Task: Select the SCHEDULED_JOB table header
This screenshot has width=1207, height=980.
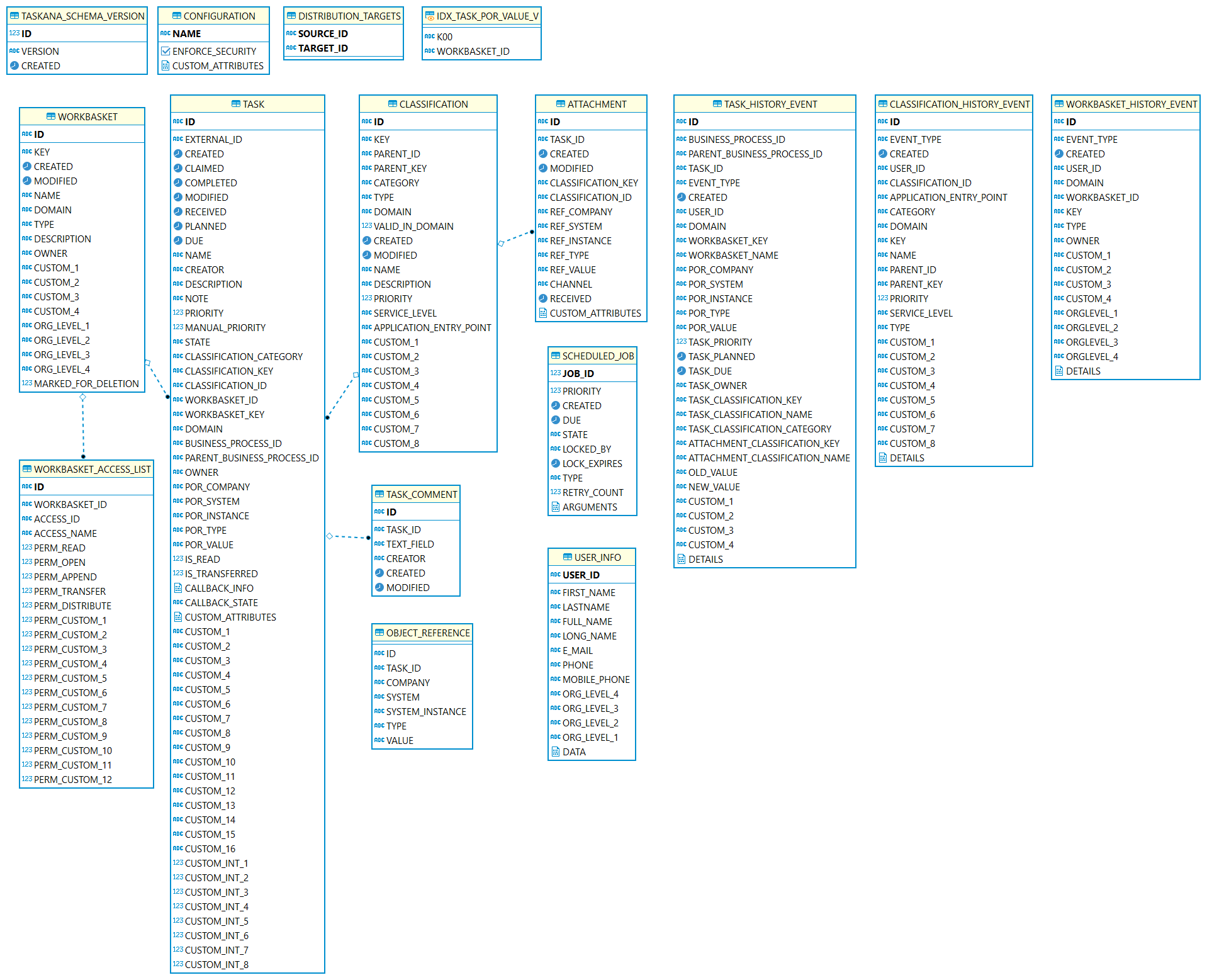Action: point(593,356)
